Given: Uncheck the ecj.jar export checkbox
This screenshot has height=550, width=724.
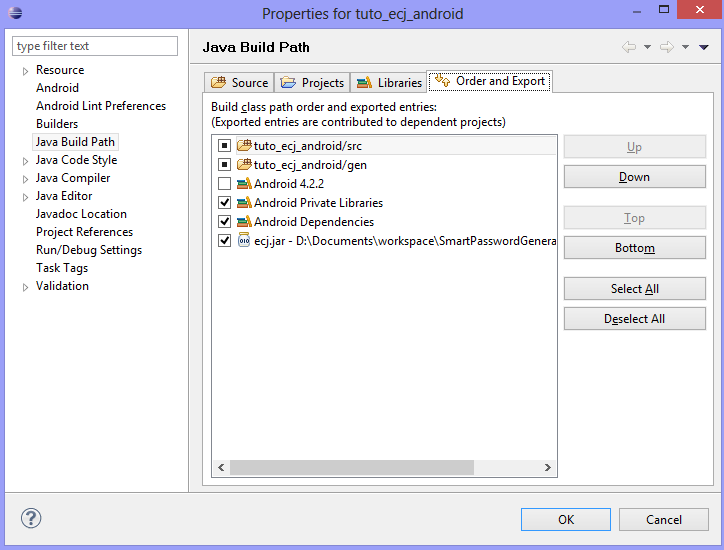Looking at the screenshot, I should point(224,241).
